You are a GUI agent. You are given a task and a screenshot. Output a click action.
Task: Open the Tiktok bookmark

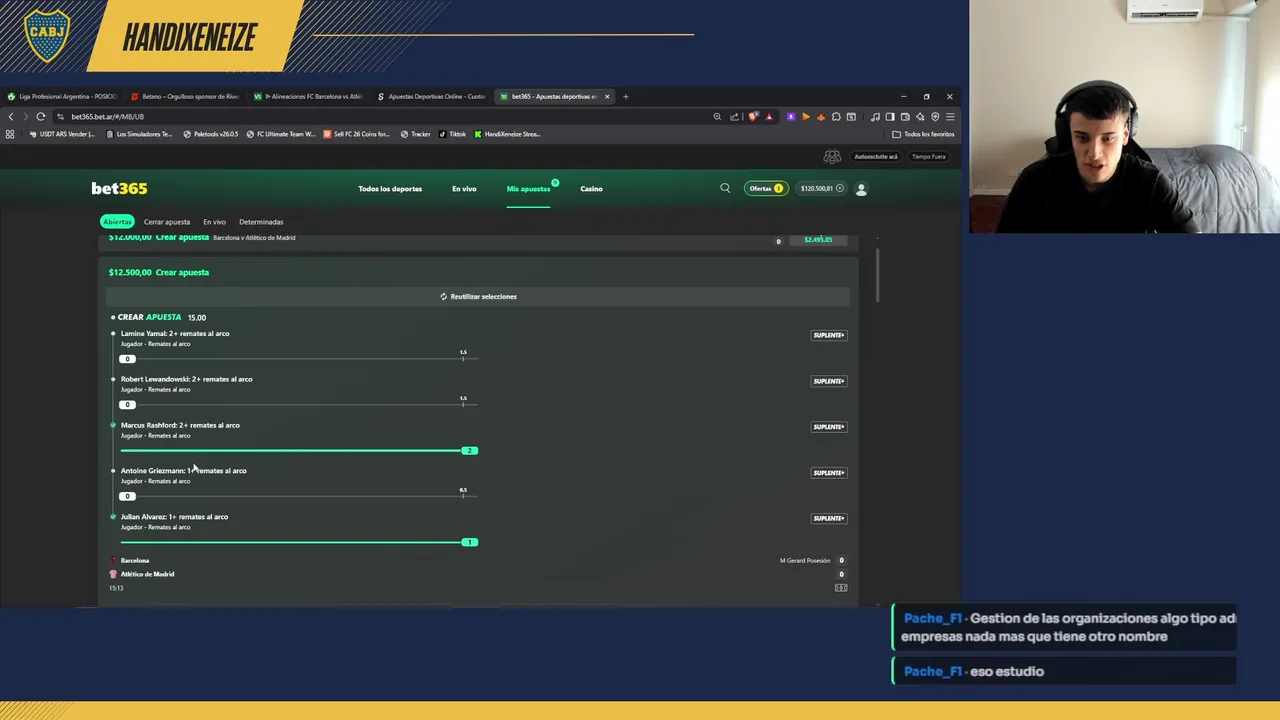point(452,134)
